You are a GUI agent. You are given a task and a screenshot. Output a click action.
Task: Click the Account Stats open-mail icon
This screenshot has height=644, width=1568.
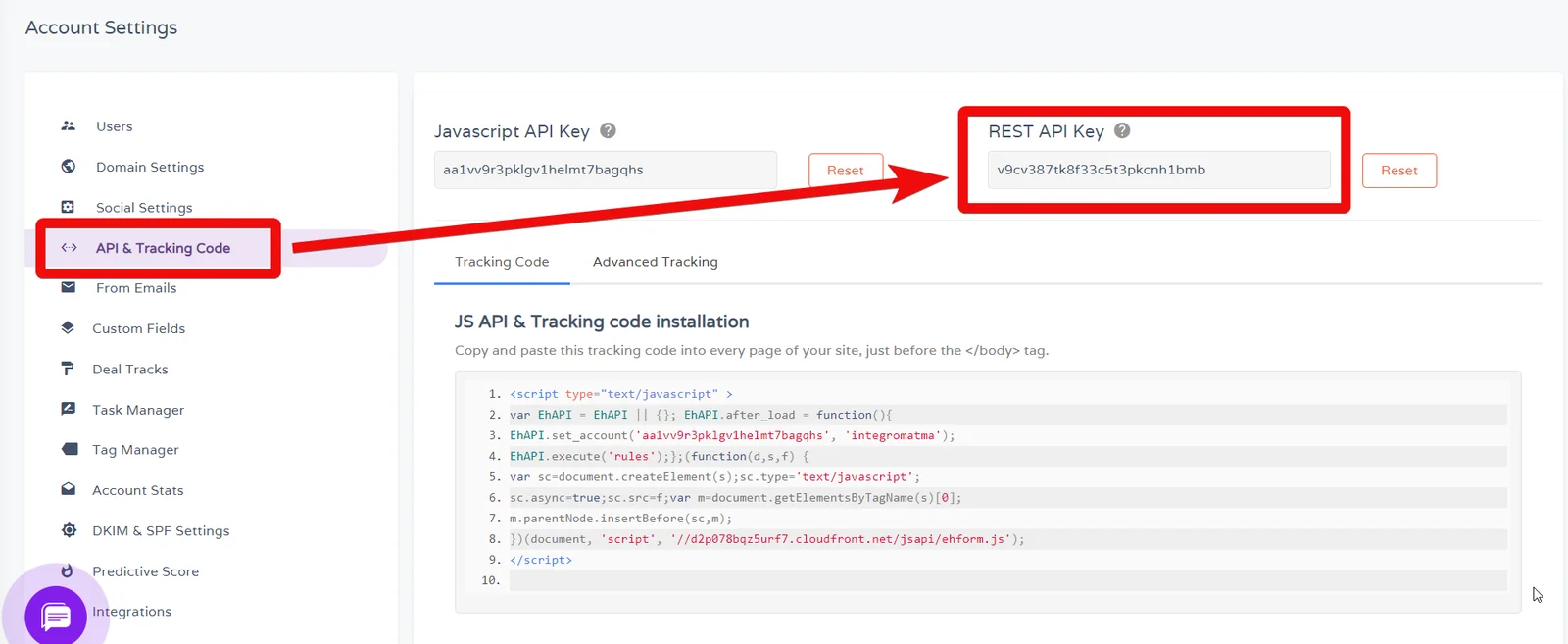[x=68, y=489]
